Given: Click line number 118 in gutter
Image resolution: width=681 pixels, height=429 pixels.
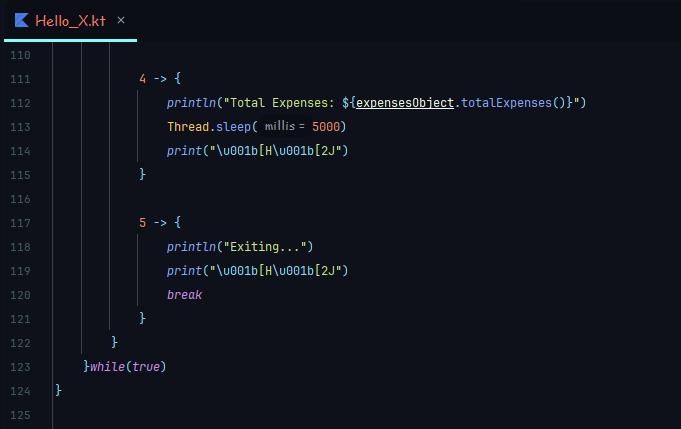Looking at the screenshot, I should pyautogui.click(x=20, y=247).
